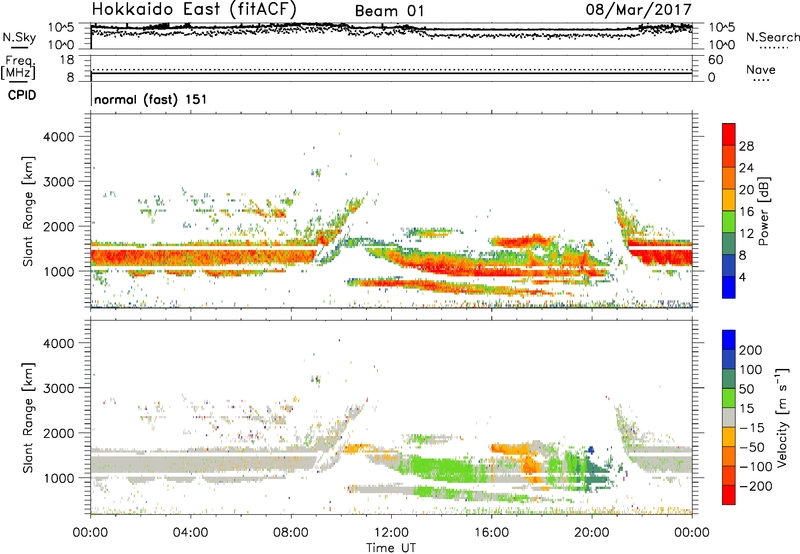Viewport: 800px width, 554px height.
Task: Click the '12:00' time axis tick
Action: [391, 533]
